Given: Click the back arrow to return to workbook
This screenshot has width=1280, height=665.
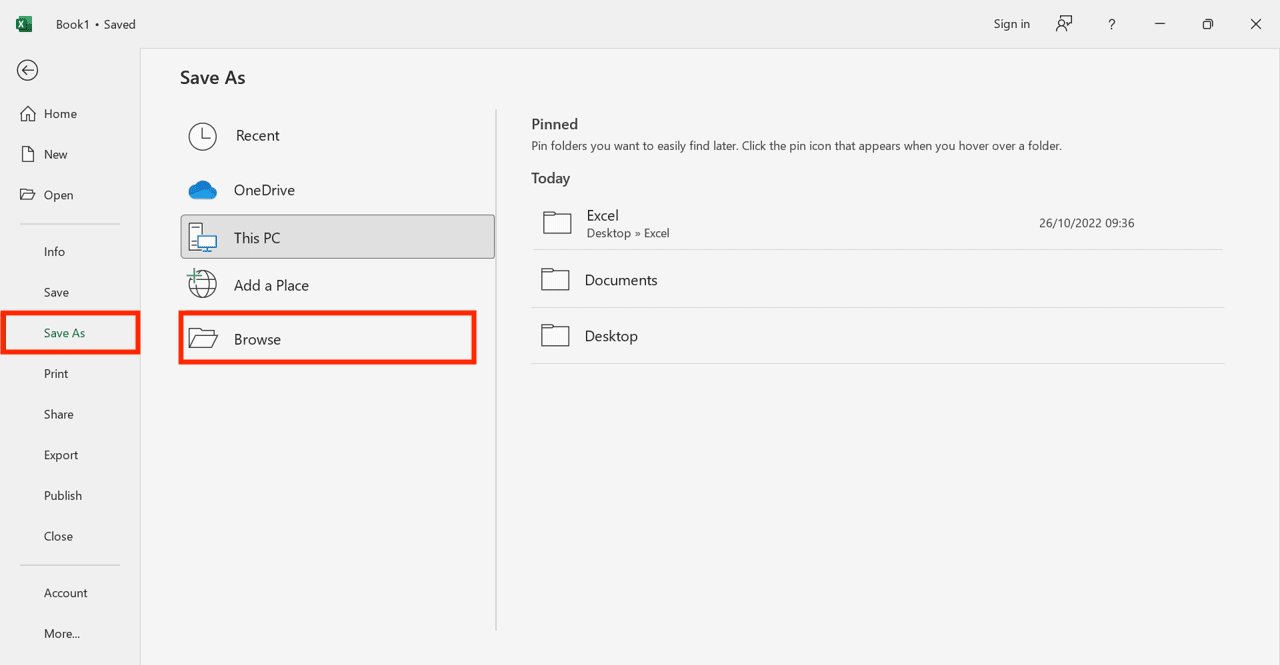Looking at the screenshot, I should tap(28, 70).
